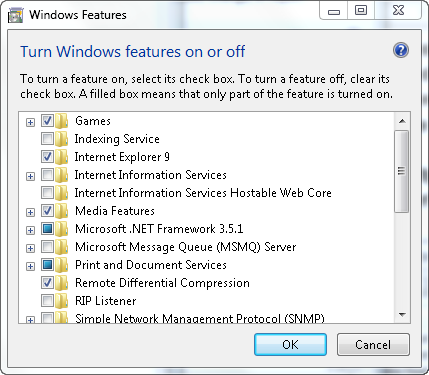Click the Remote Differential Compression folder icon
The width and height of the screenshot is (429, 375).
point(62,283)
